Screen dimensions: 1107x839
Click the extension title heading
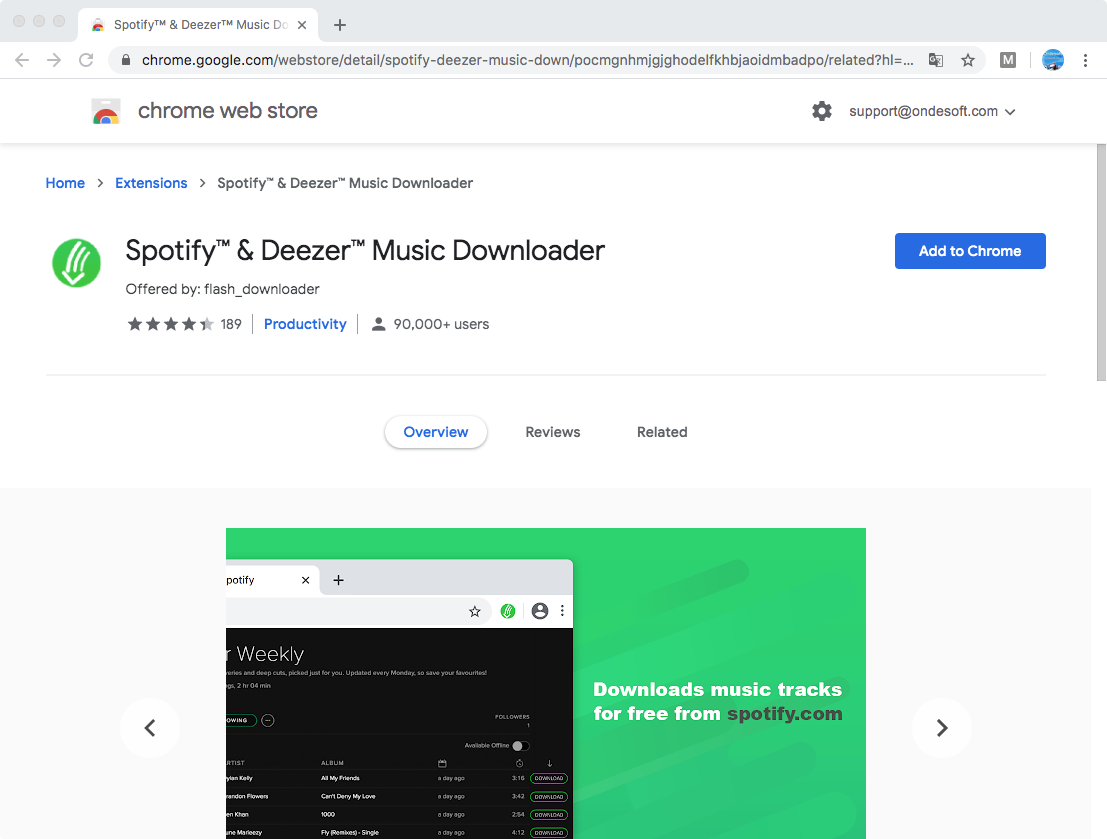pyautogui.click(x=365, y=251)
